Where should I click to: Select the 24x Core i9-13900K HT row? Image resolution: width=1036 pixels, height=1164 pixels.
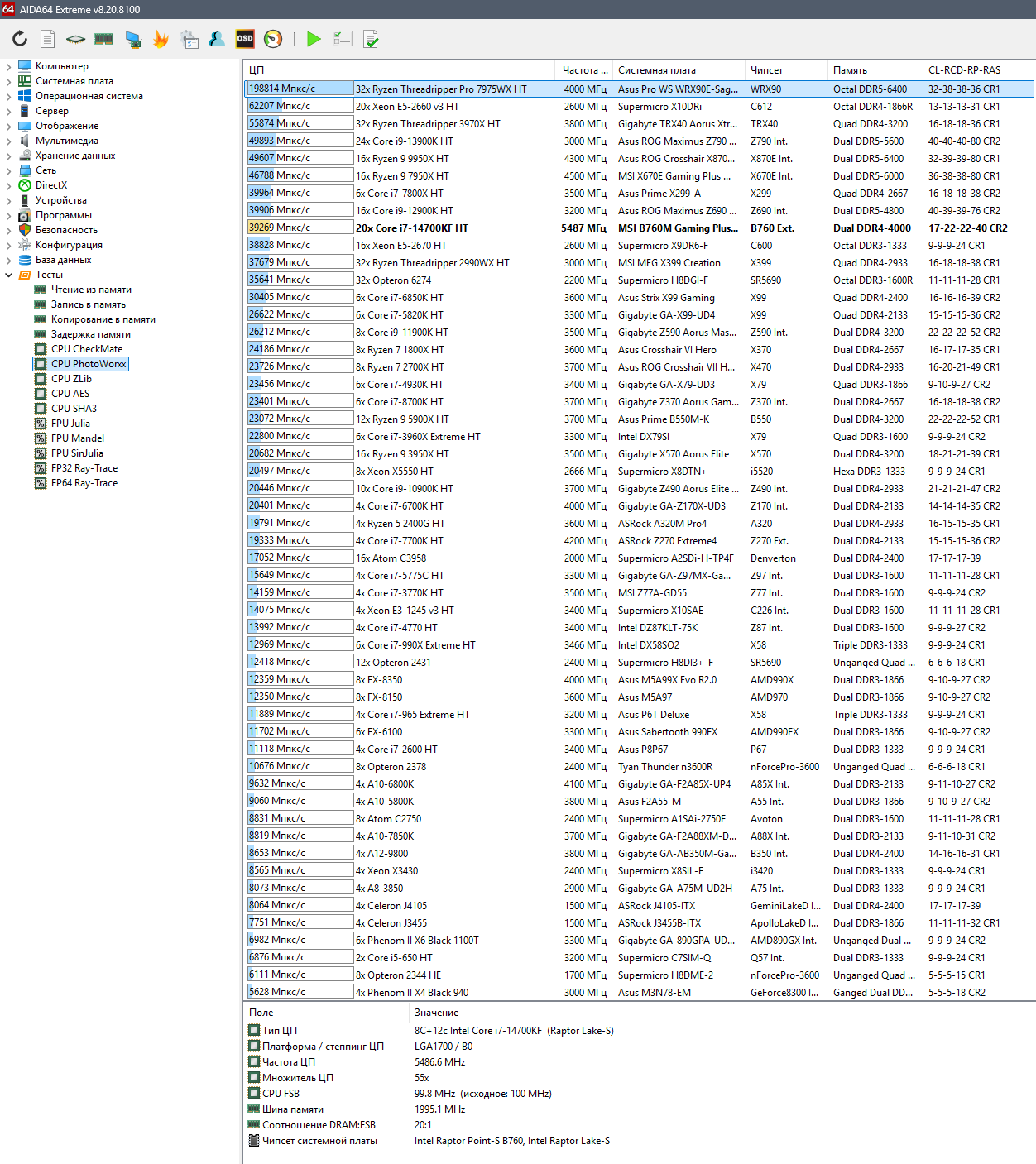[x=639, y=141]
